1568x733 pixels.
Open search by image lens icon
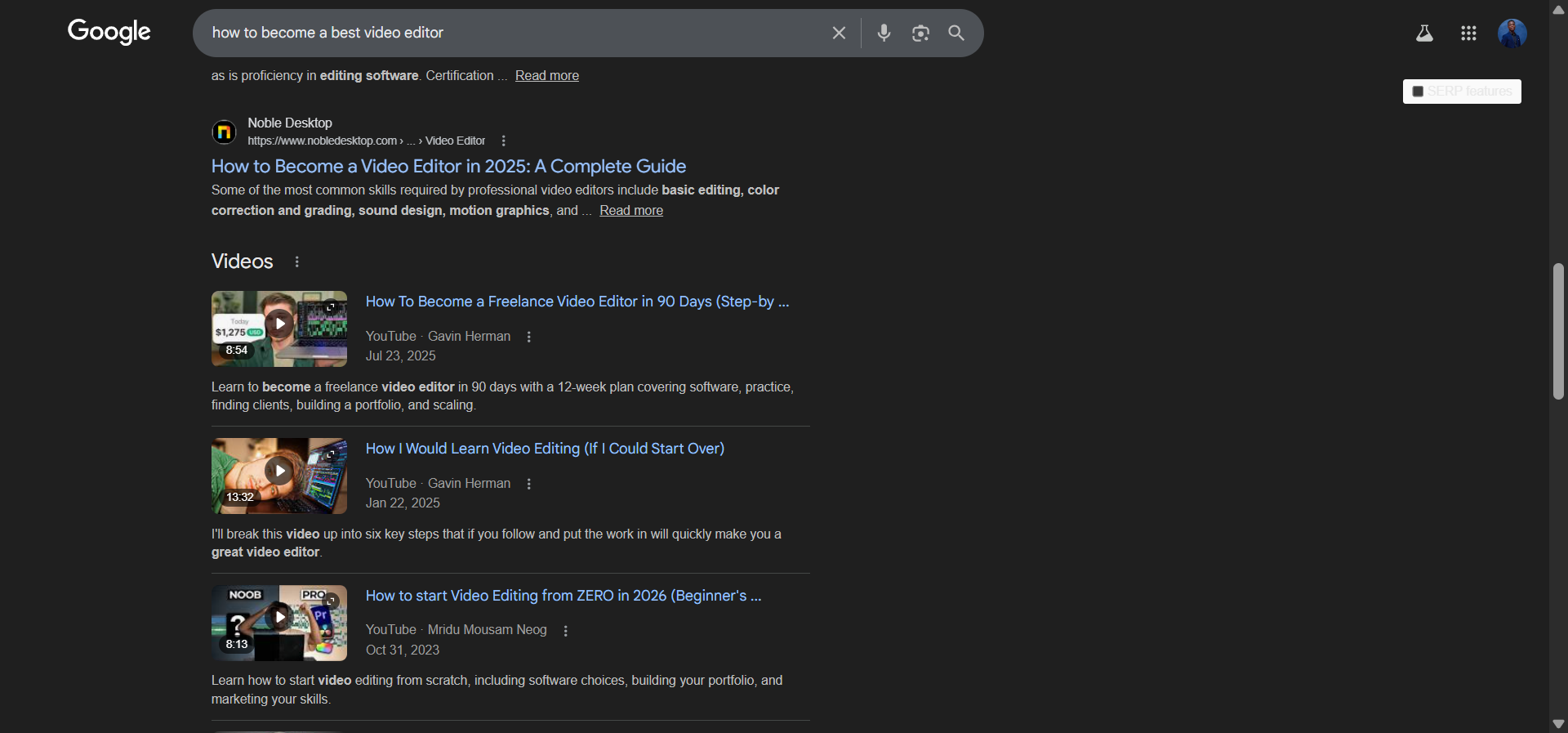click(x=920, y=33)
